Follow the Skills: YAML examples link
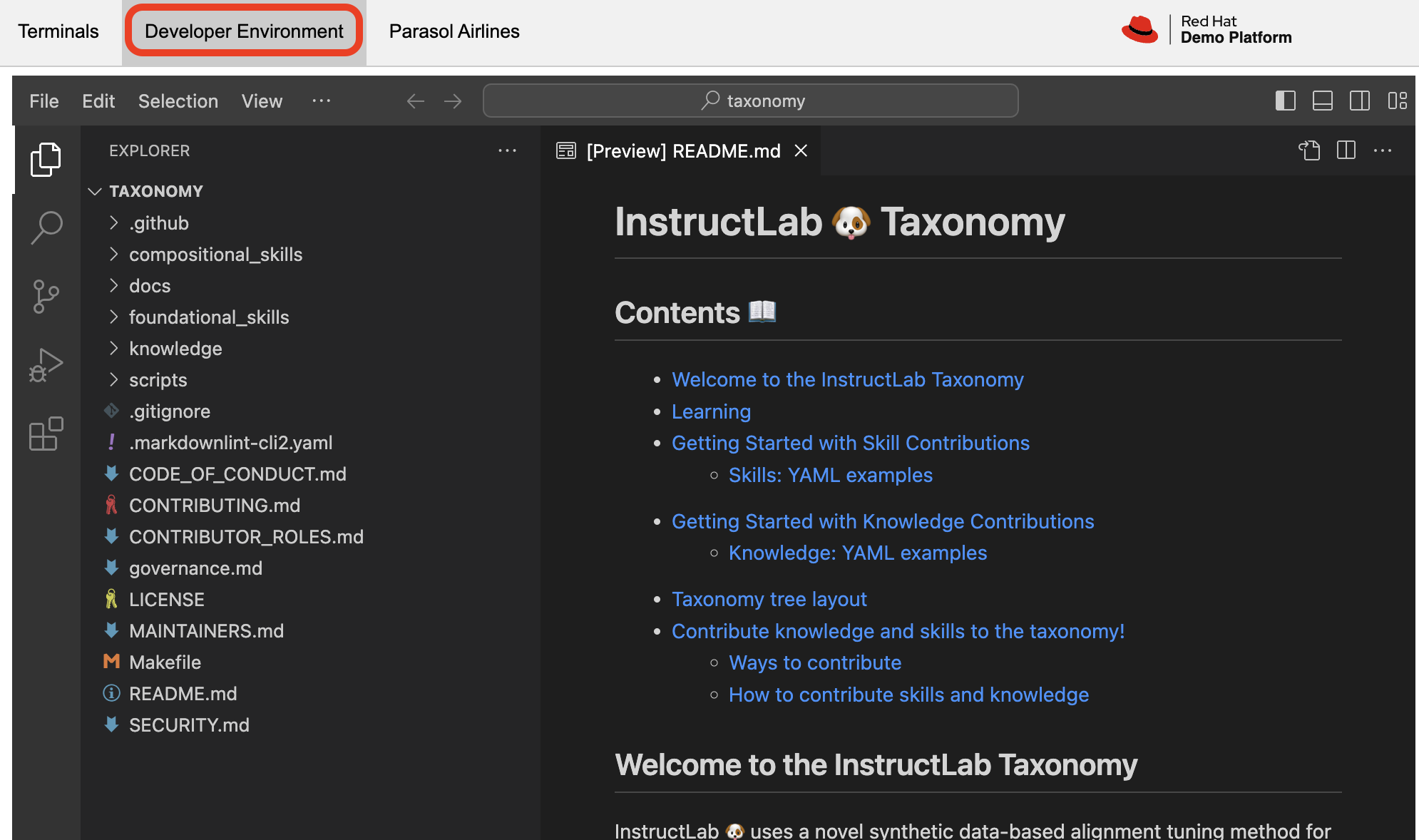 [831, 475]
